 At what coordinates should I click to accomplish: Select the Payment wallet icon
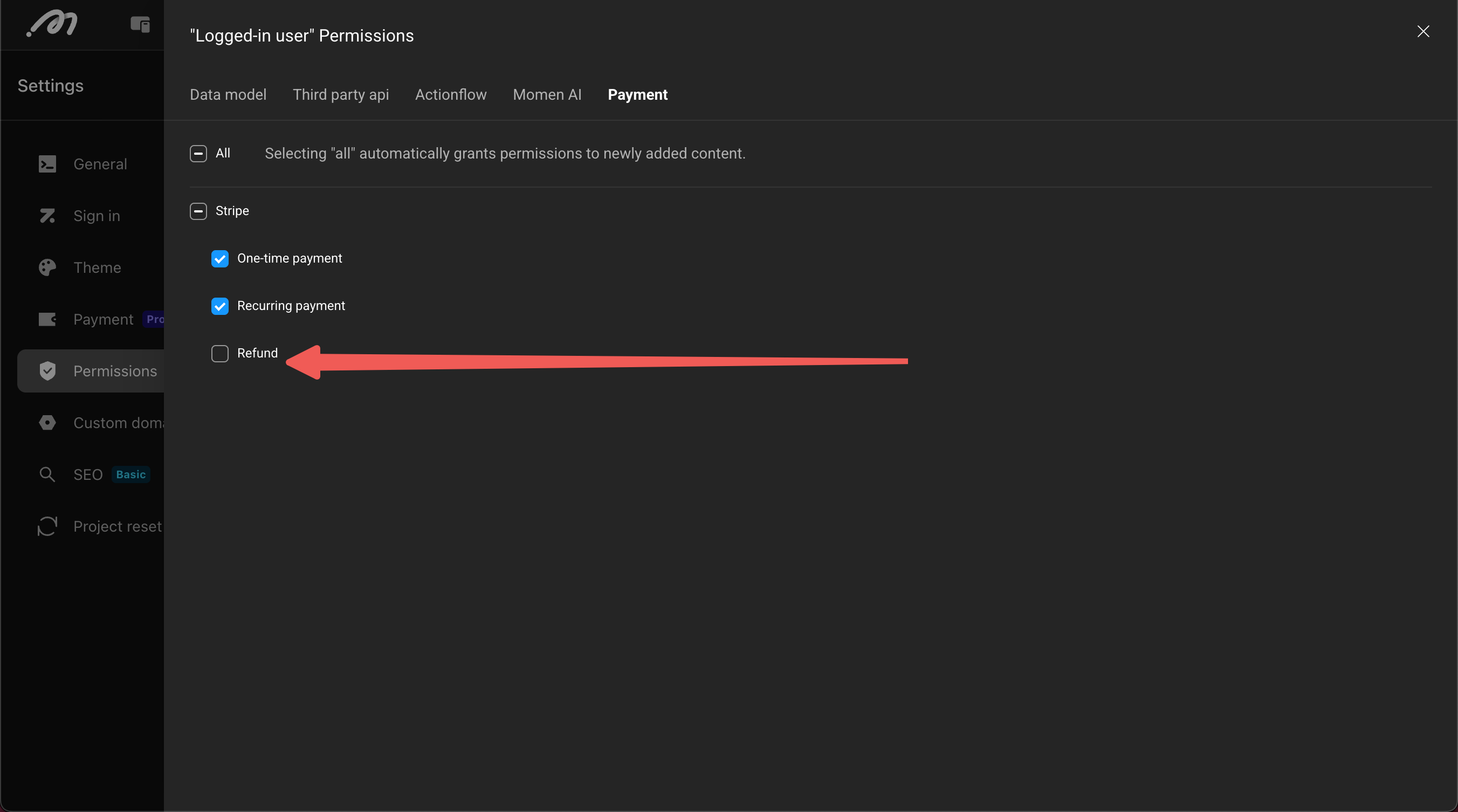pyautogui.click(x=47, y=319)
